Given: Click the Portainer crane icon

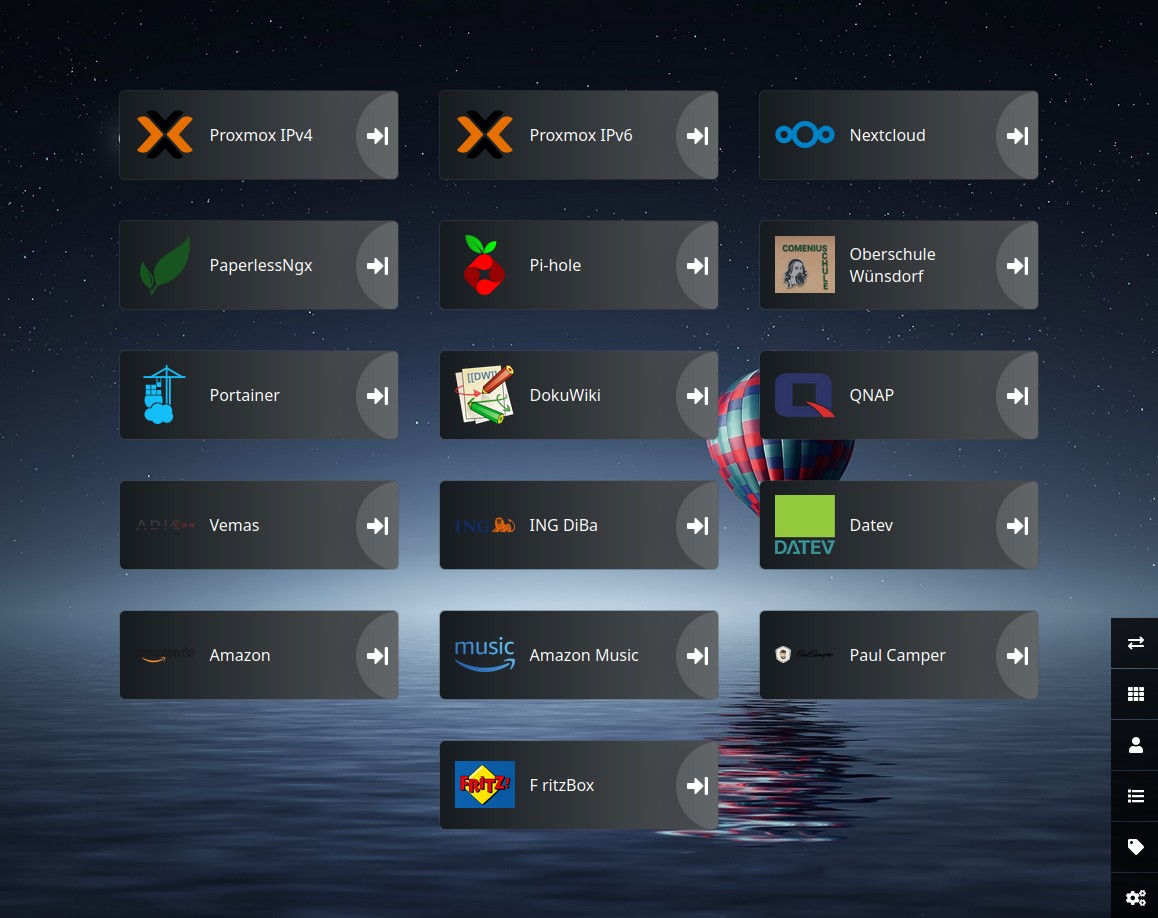Looking at the screenshot, I should point(164,395).
